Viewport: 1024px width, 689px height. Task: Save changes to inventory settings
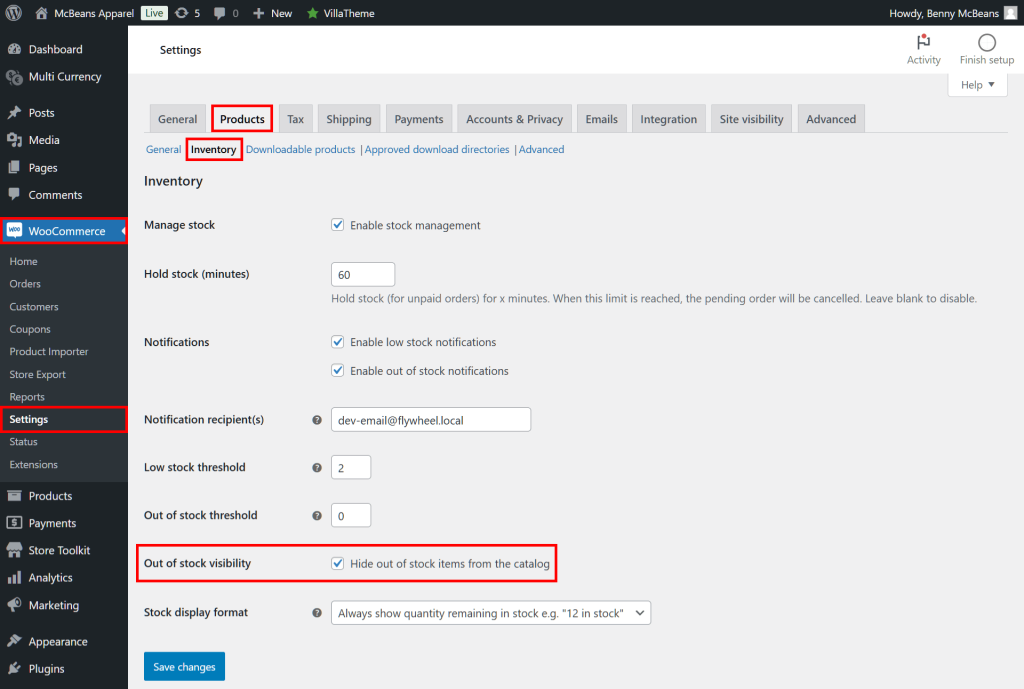(x=184, y=665)
